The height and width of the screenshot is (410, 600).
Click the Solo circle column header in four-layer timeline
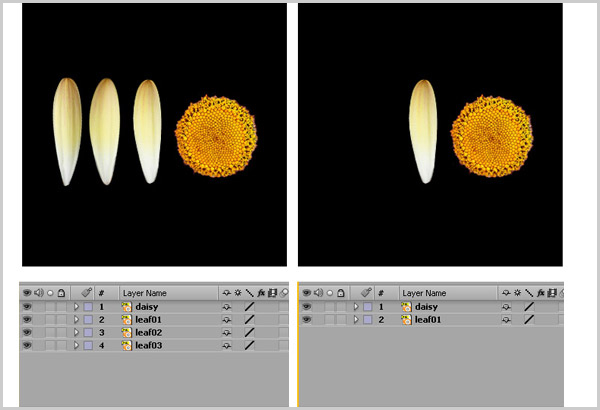point(50,293)
